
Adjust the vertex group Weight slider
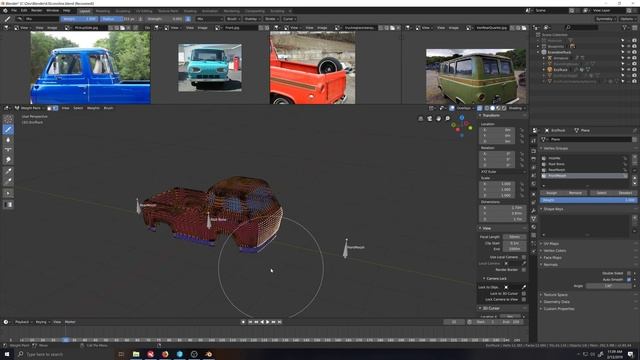588,200
